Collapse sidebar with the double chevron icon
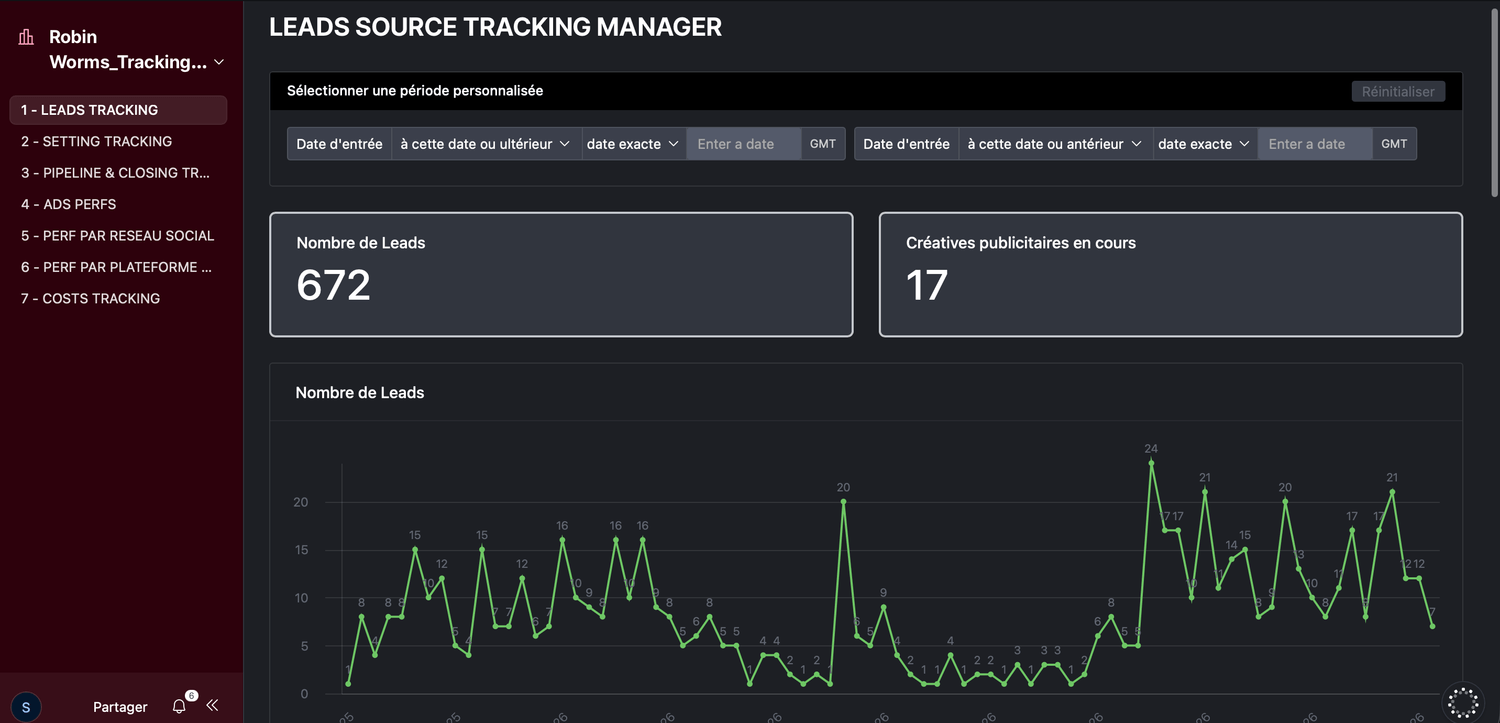This screenshot has width=1500, height=723. pos(212,705)
